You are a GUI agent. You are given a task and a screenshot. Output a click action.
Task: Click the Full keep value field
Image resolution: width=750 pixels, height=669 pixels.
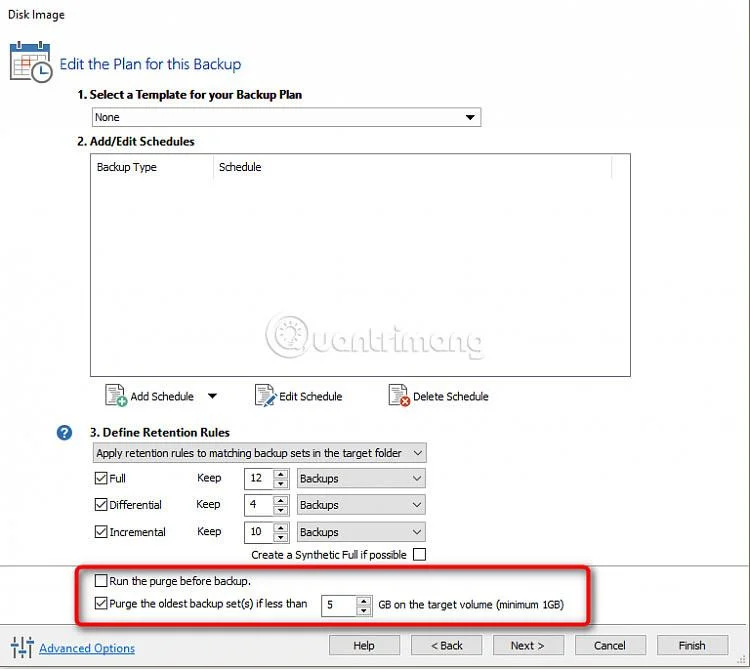click(x=259, y=478)
